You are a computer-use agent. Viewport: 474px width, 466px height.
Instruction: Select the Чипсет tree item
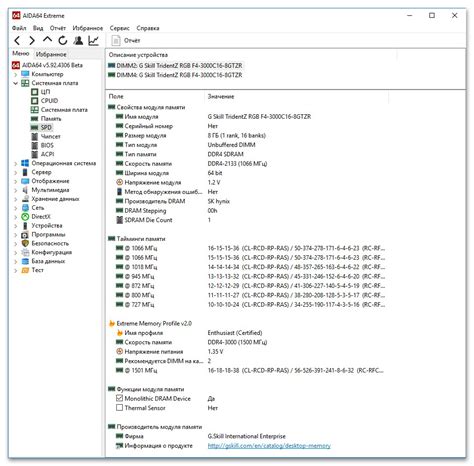point(46,136)
